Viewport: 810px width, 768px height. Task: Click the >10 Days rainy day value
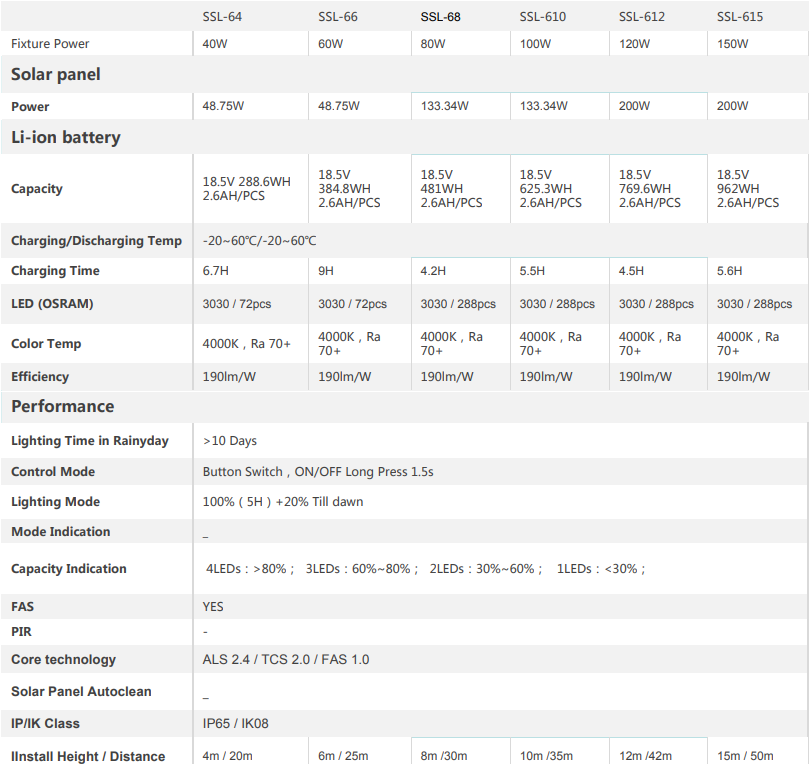pyautogui.click(x=230, y=440)
